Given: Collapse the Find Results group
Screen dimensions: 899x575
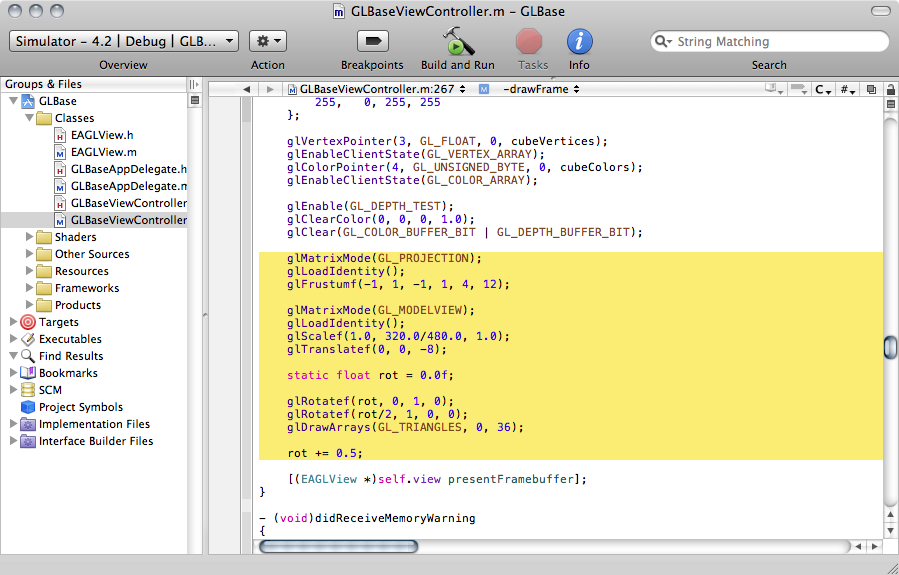Looking at the screenshot, I should coord(13,356).
